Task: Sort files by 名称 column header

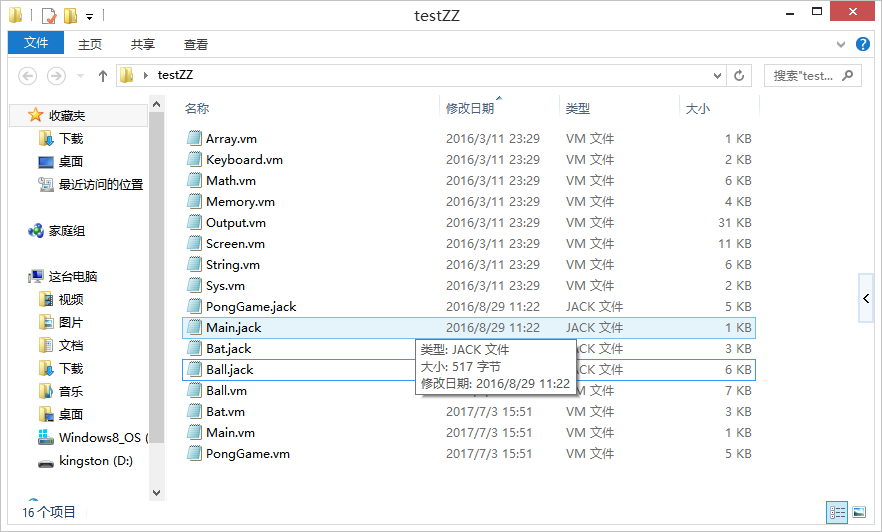Action: point(197,109)
